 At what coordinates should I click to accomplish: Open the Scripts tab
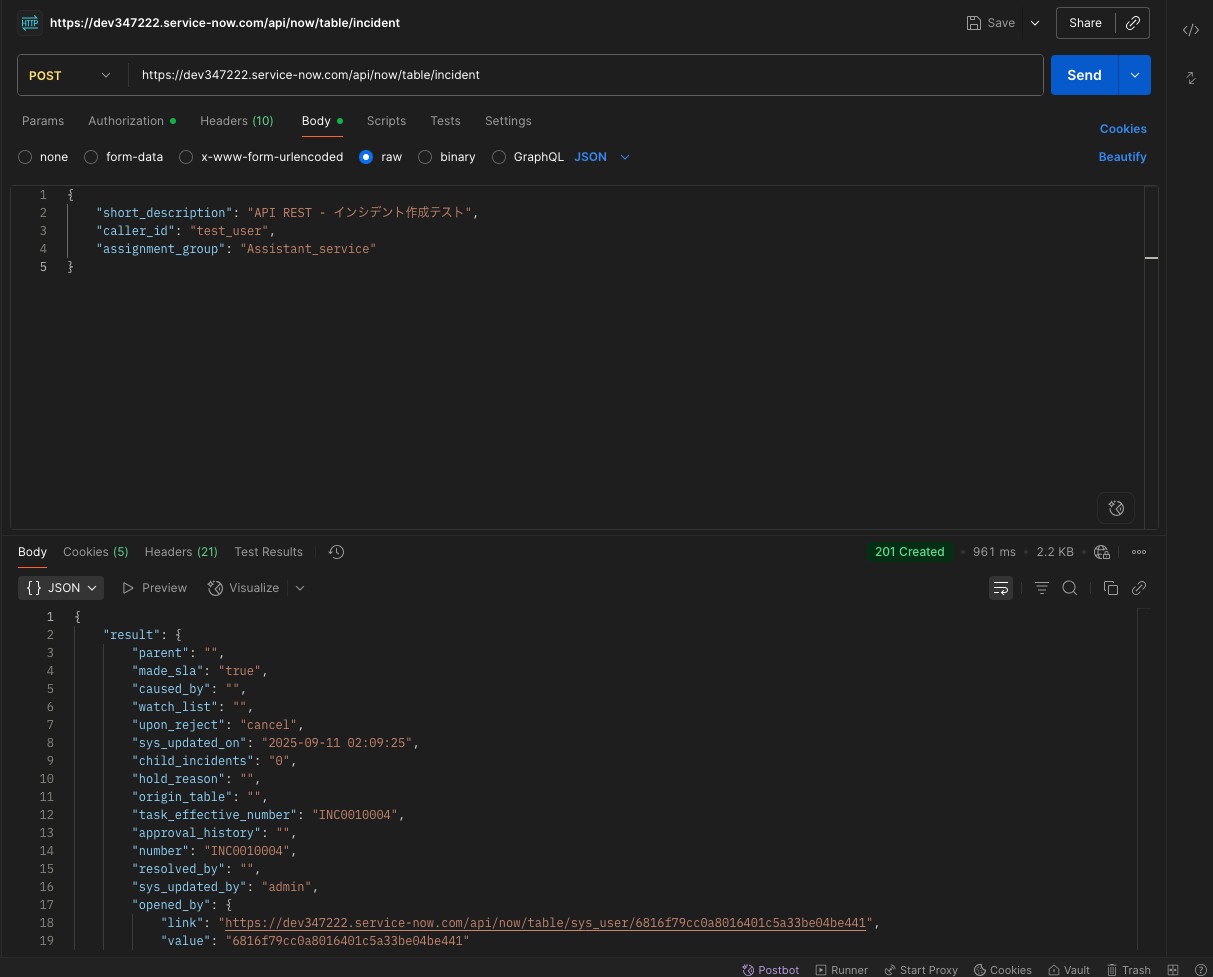pos(386,121)
